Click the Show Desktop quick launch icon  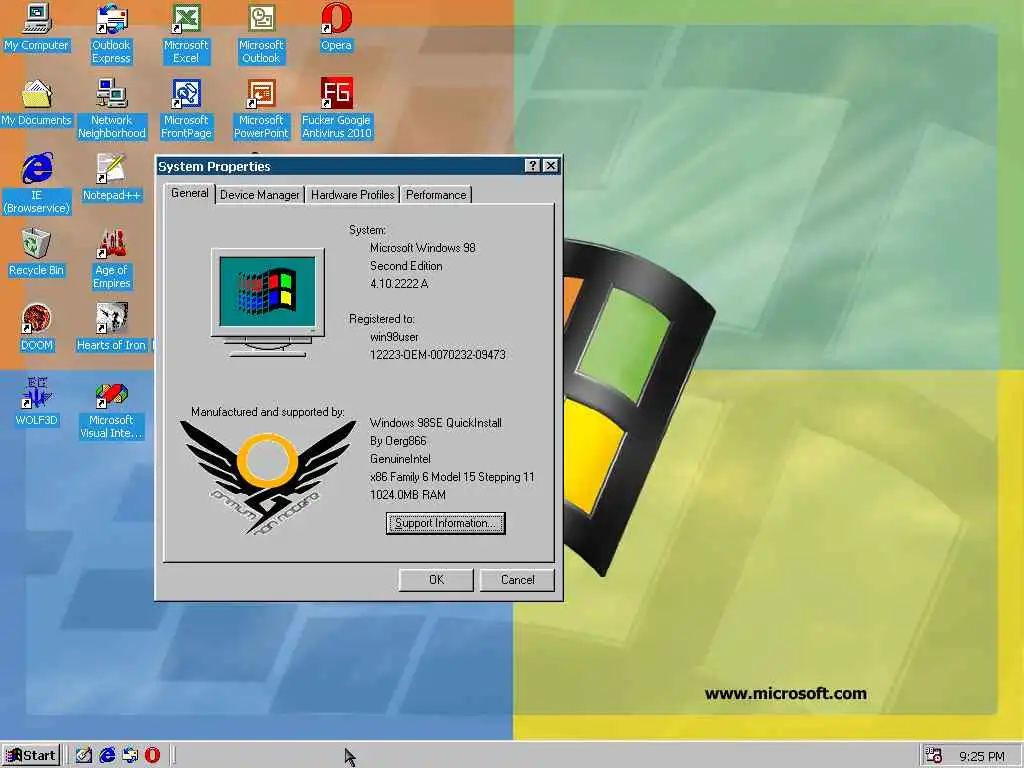point(83,756)
